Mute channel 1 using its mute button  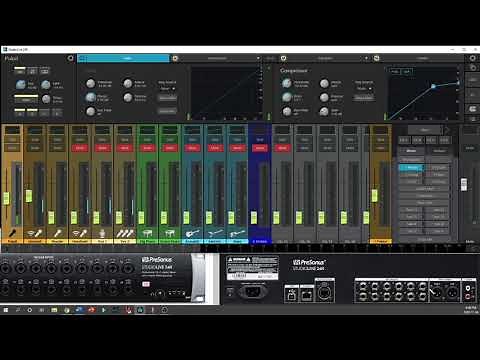[x=12, y=148]
